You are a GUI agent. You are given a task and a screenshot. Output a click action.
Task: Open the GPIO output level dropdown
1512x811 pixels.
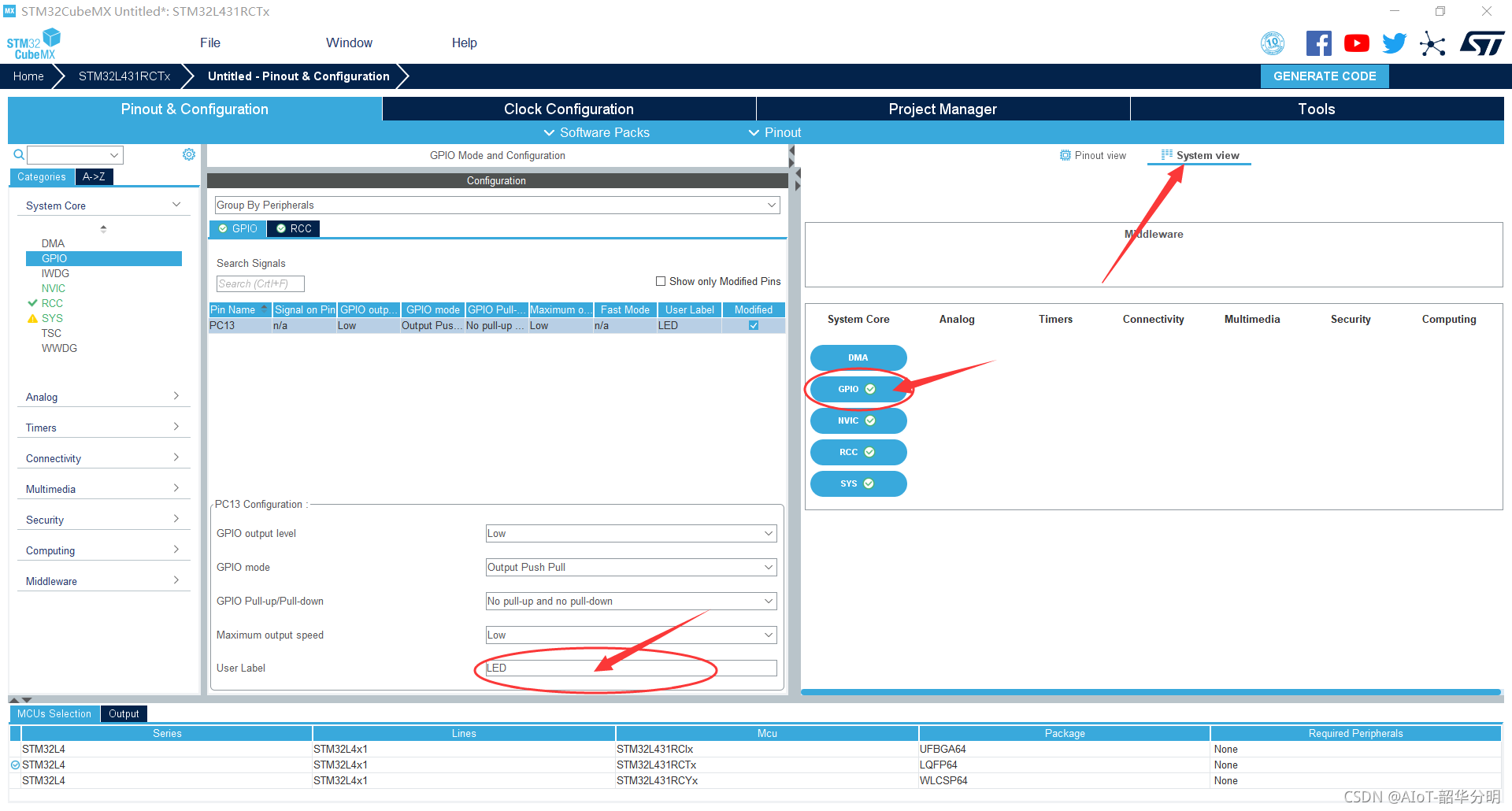[x=631, y=533]
